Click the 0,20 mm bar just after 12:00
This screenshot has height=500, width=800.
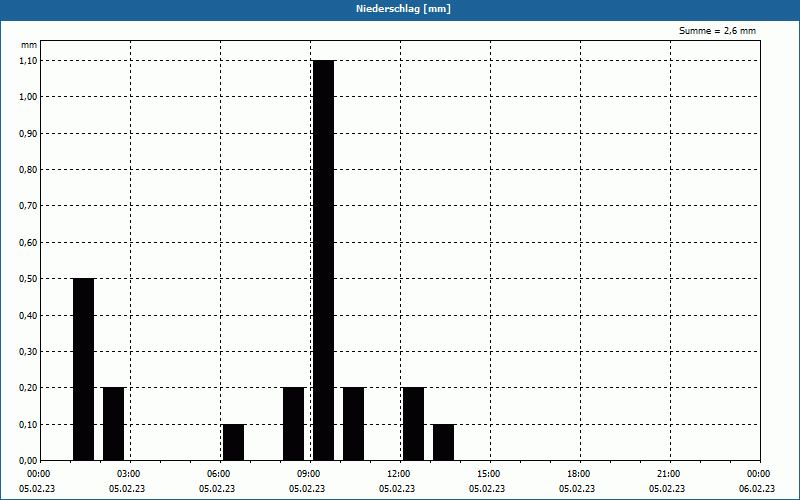click(x=413, y=424)
